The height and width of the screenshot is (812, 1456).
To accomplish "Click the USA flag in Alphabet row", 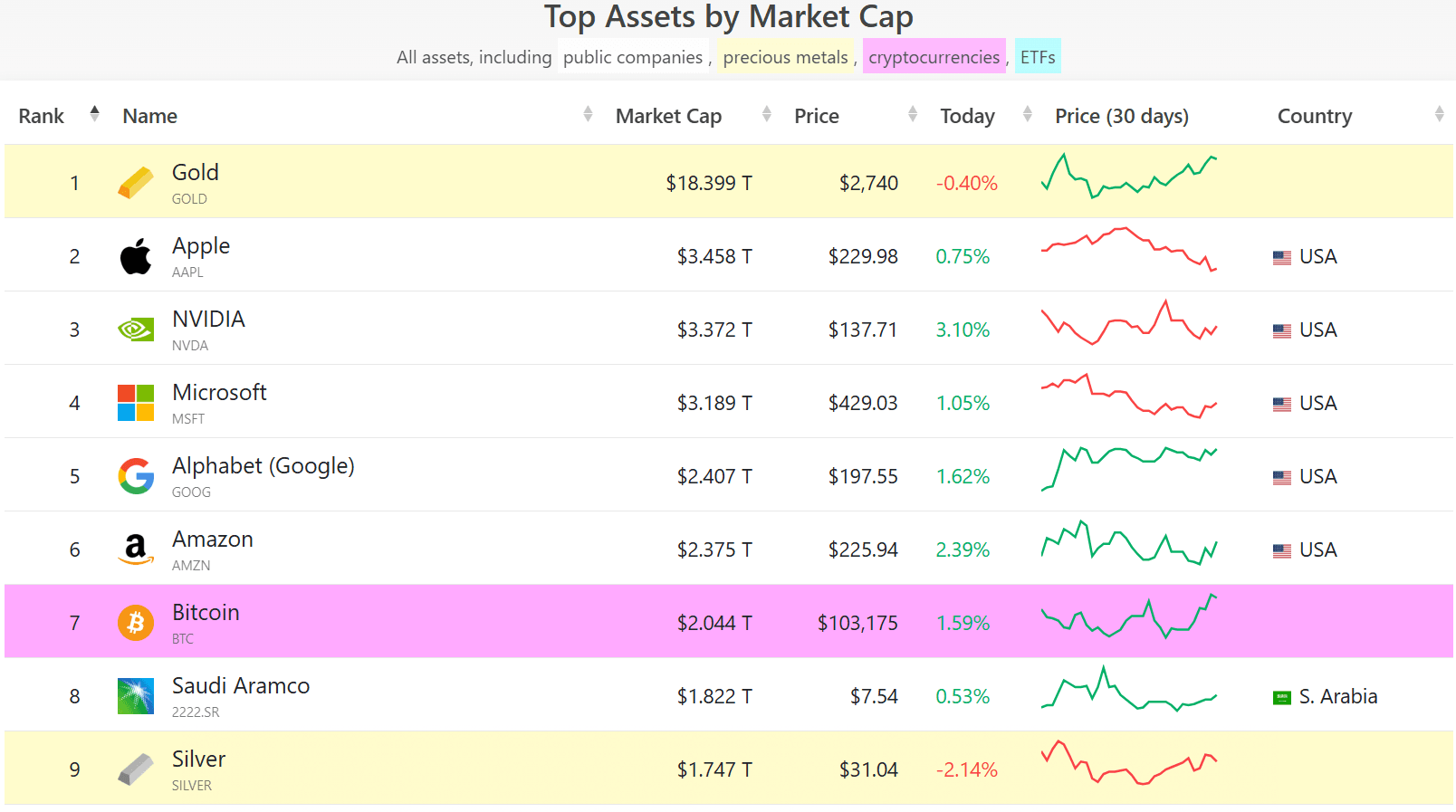I will point(1282,477).
